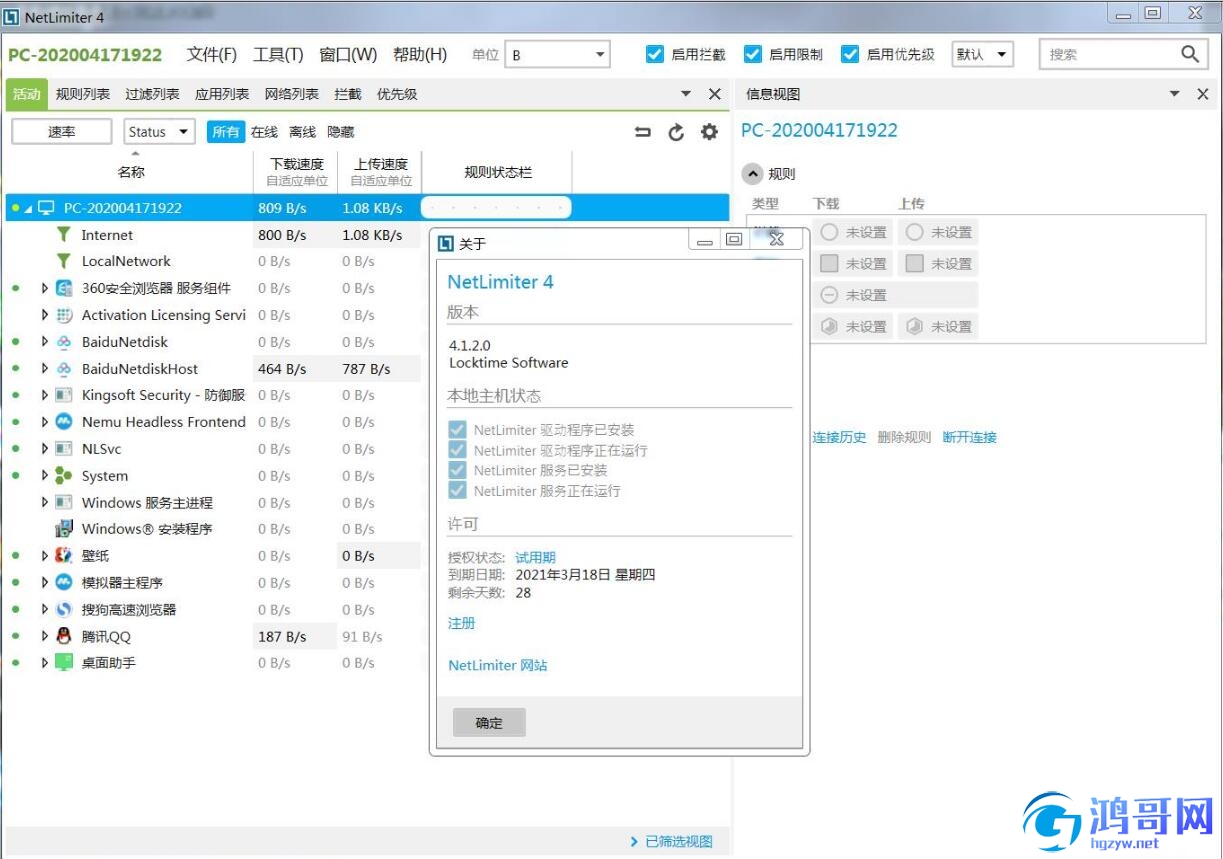
Task: Expand the BaiduNetdiskHost tree row
Action: point(45,369)
